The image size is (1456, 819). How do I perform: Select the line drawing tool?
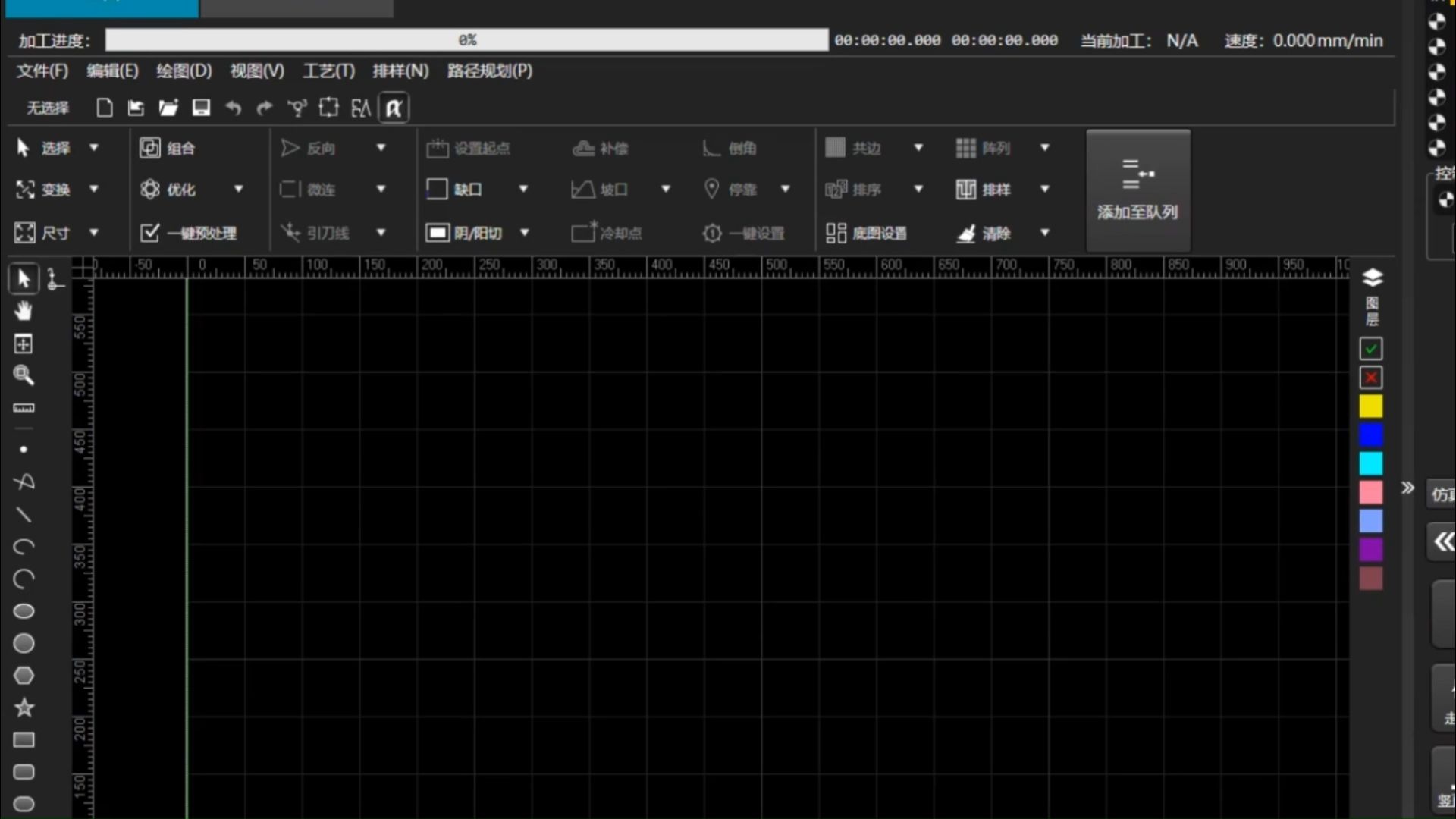click(24, 515)
